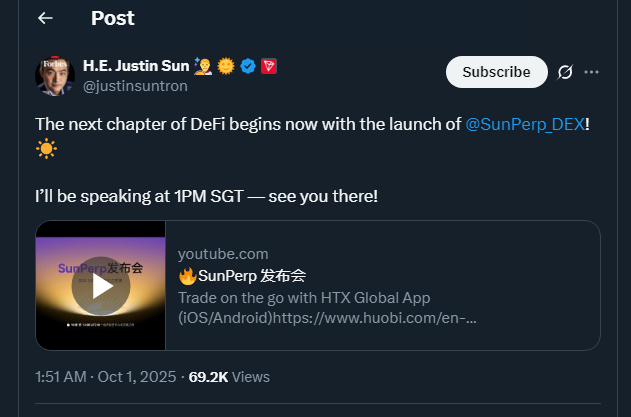
Task: Click the person emoji after Justin Sun
Action: (204, 67)
